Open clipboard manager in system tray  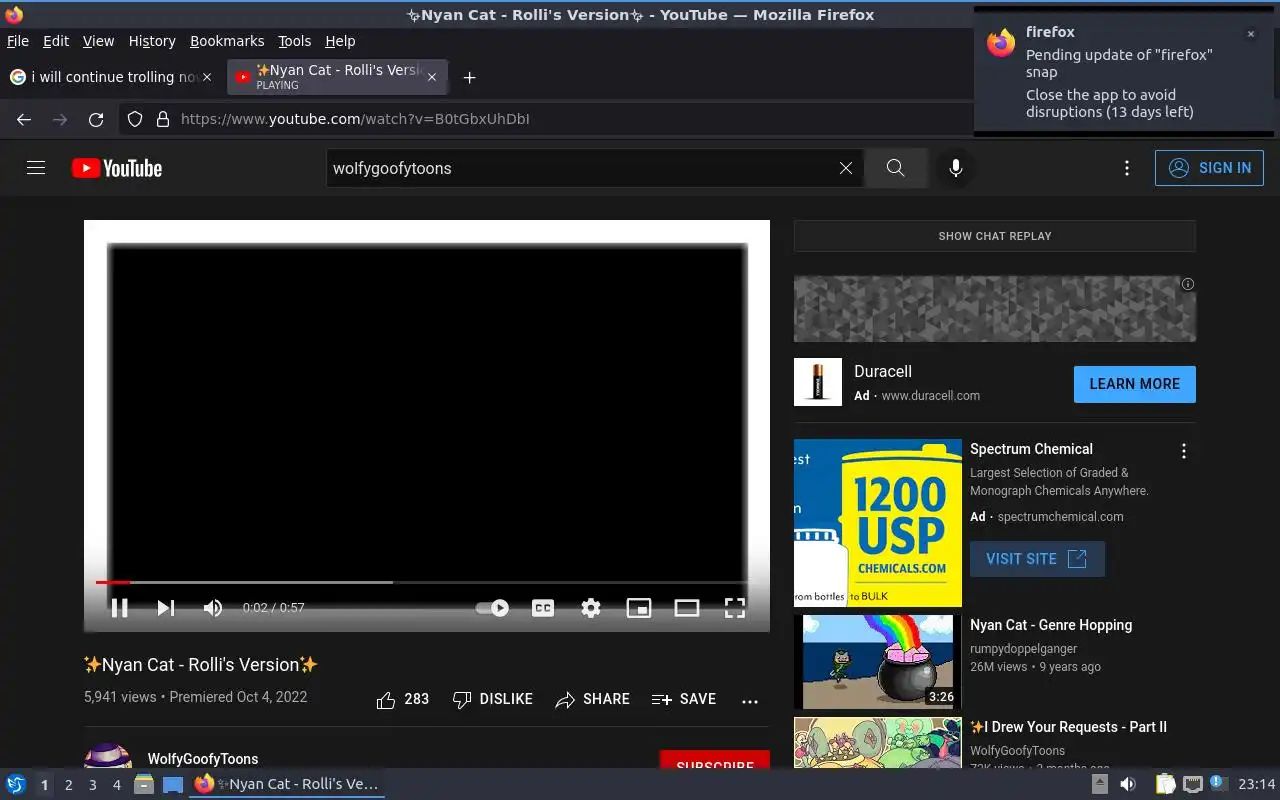coord(1165,784)
